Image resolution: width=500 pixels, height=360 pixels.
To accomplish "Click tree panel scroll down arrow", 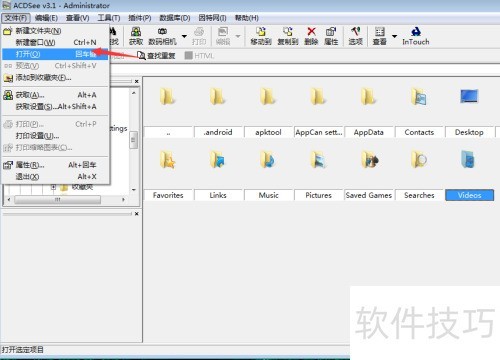I will 134,190.
